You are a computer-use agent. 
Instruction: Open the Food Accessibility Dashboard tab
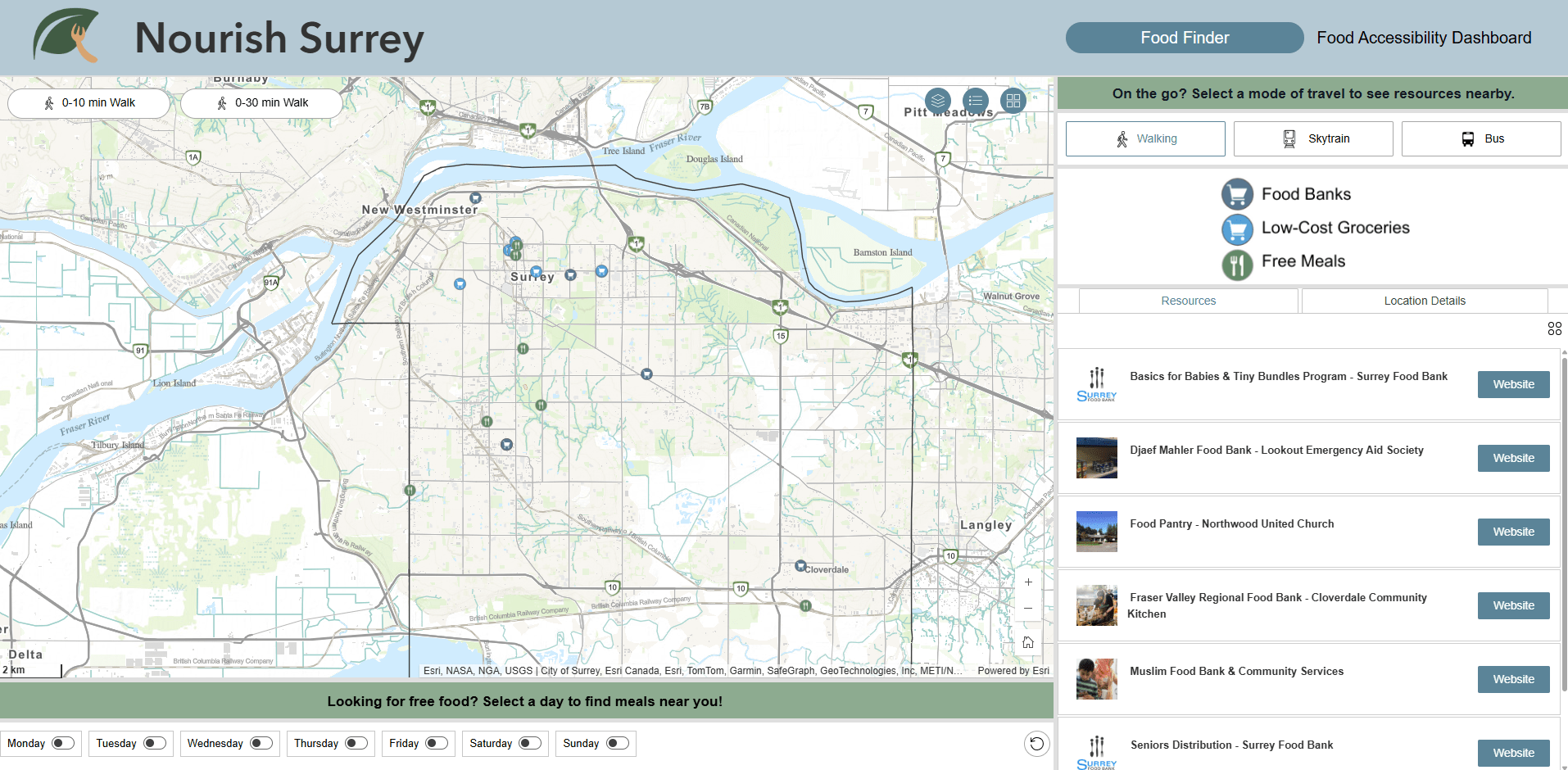pyautogui.click(x=1424, y=38)
